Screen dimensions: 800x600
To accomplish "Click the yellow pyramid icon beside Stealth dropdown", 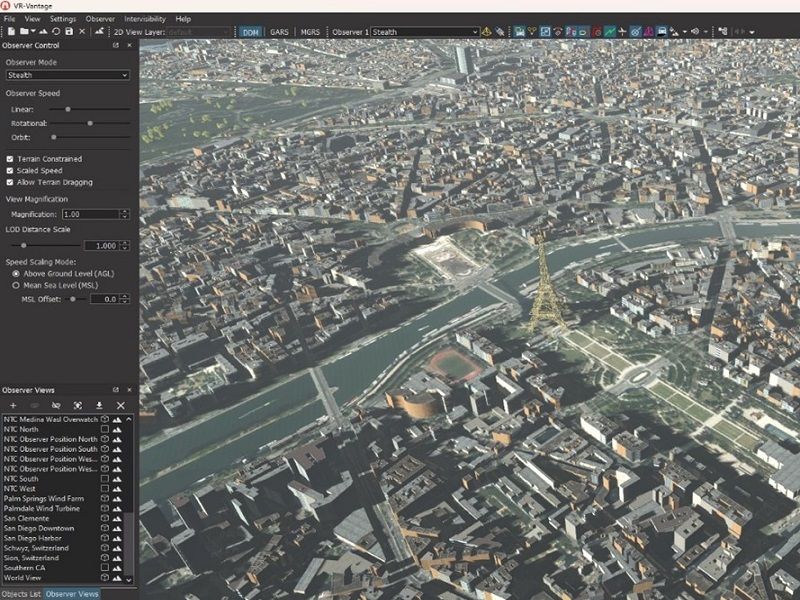I will tap(487, 32).
